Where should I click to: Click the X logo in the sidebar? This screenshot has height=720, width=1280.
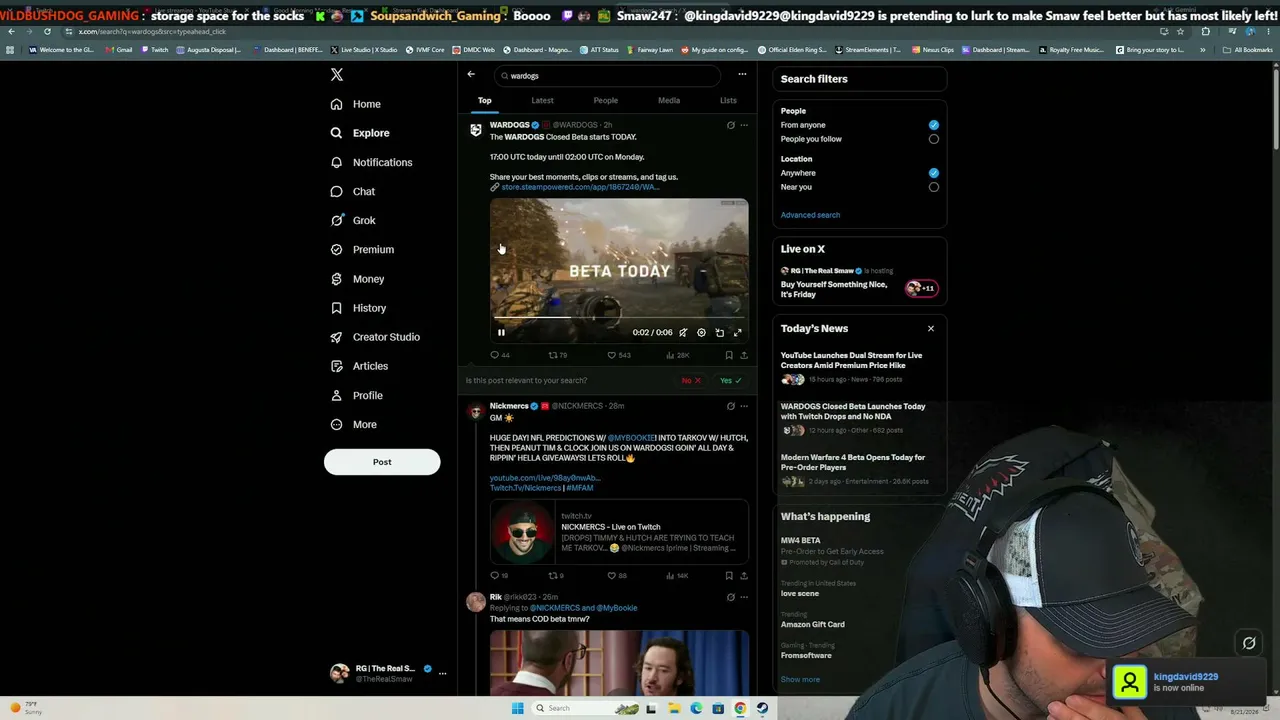point(337,75)
